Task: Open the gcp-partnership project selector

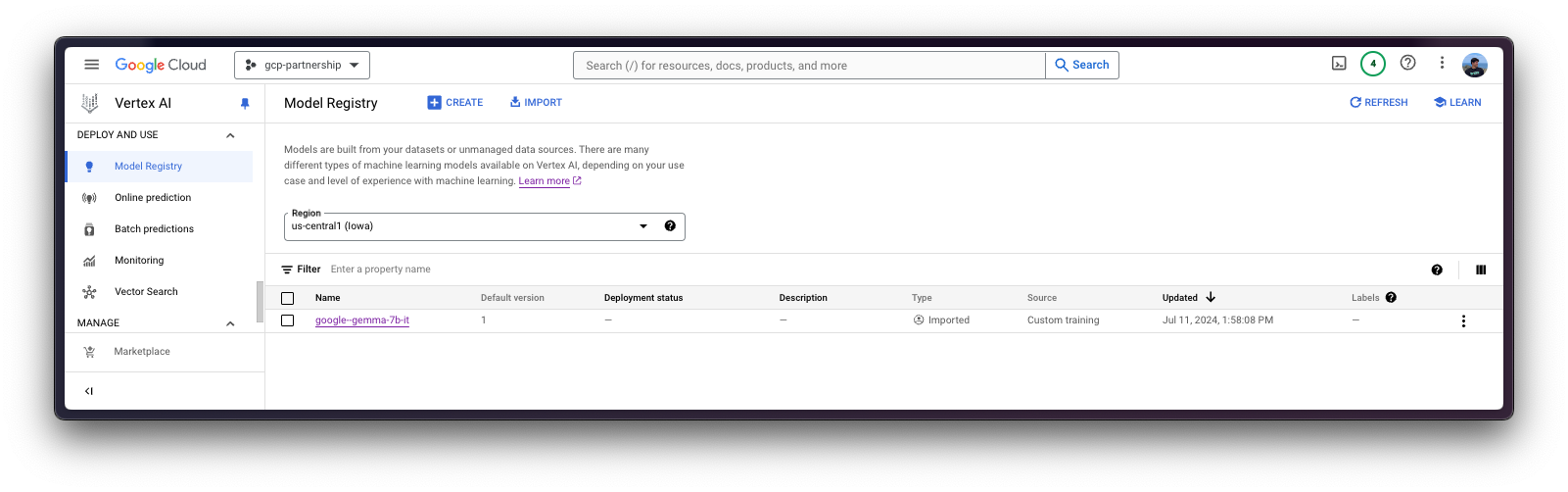Action: tap(302, 65)
